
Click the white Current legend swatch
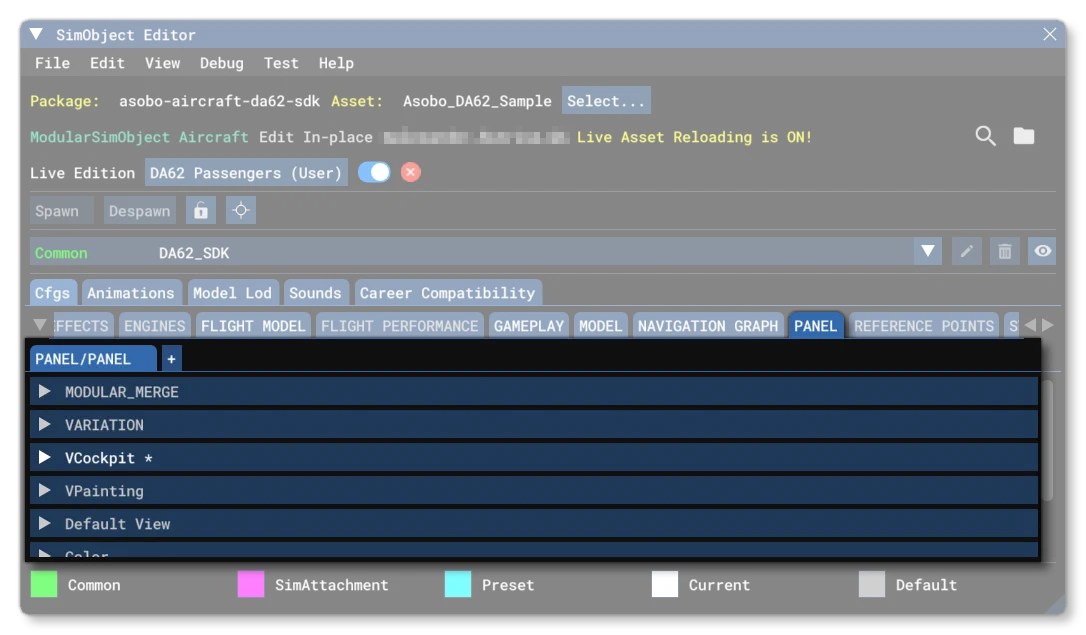coord(665,584)
